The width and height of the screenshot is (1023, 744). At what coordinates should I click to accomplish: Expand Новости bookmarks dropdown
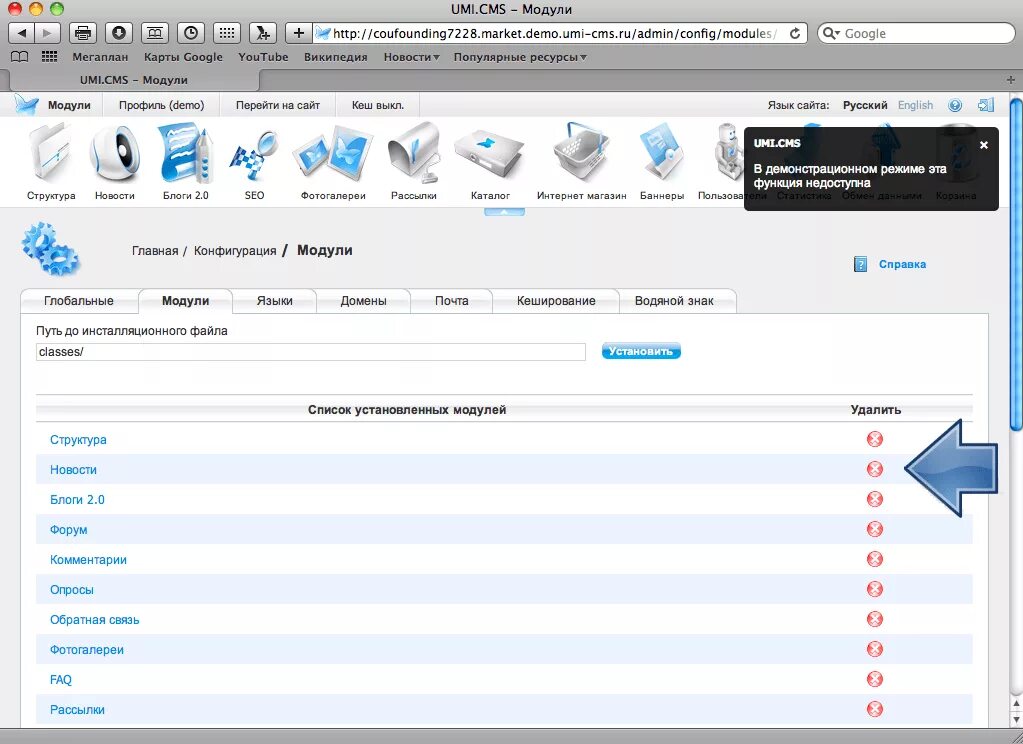pos(411,57)
